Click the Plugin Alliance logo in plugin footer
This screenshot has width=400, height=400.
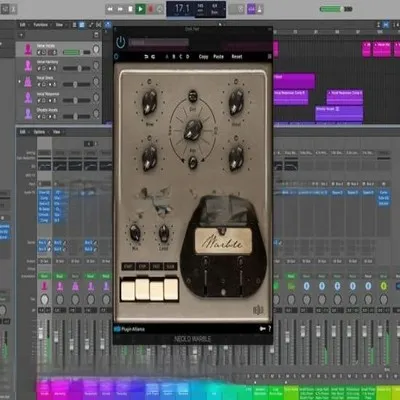pyautogui.click(x=129, y=329)
